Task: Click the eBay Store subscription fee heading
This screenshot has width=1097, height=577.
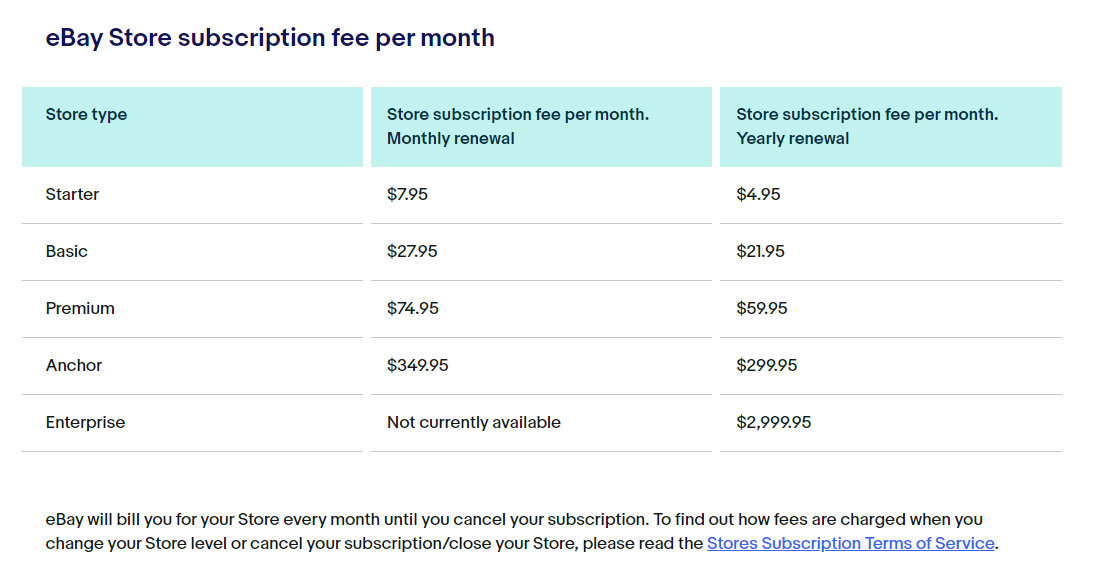Action: (270, 38)
